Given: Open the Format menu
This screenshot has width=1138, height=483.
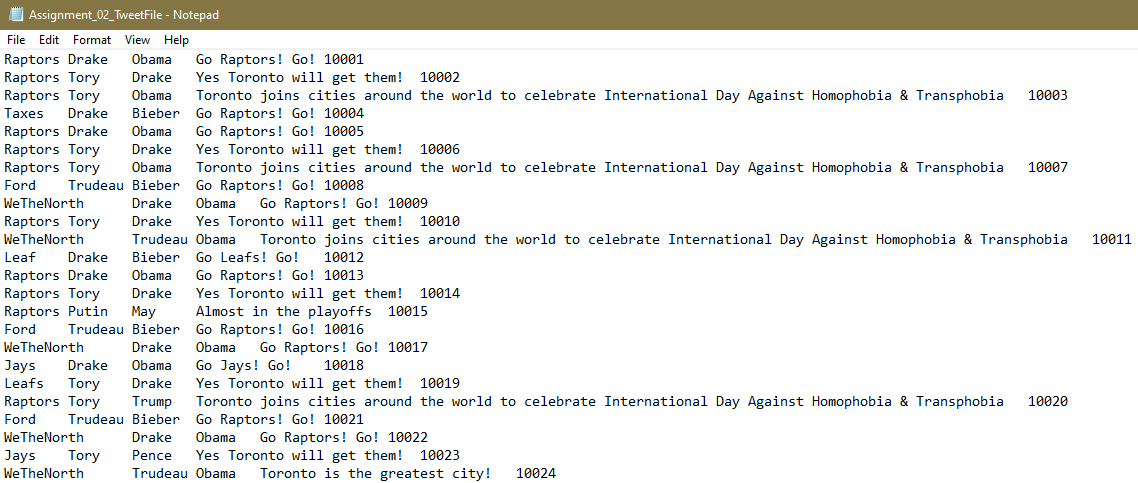Looking at the screenshot, I should [x=92, y=40].
